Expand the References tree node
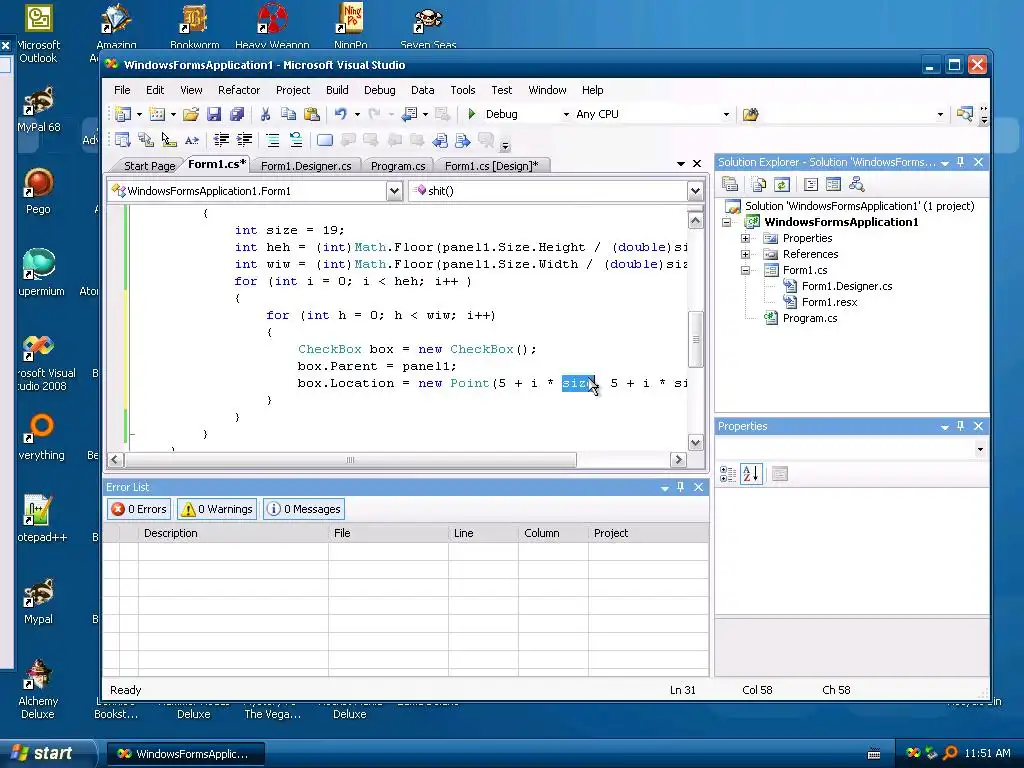The width and height of the screenshot is (1024, 768). pos(745,254)
